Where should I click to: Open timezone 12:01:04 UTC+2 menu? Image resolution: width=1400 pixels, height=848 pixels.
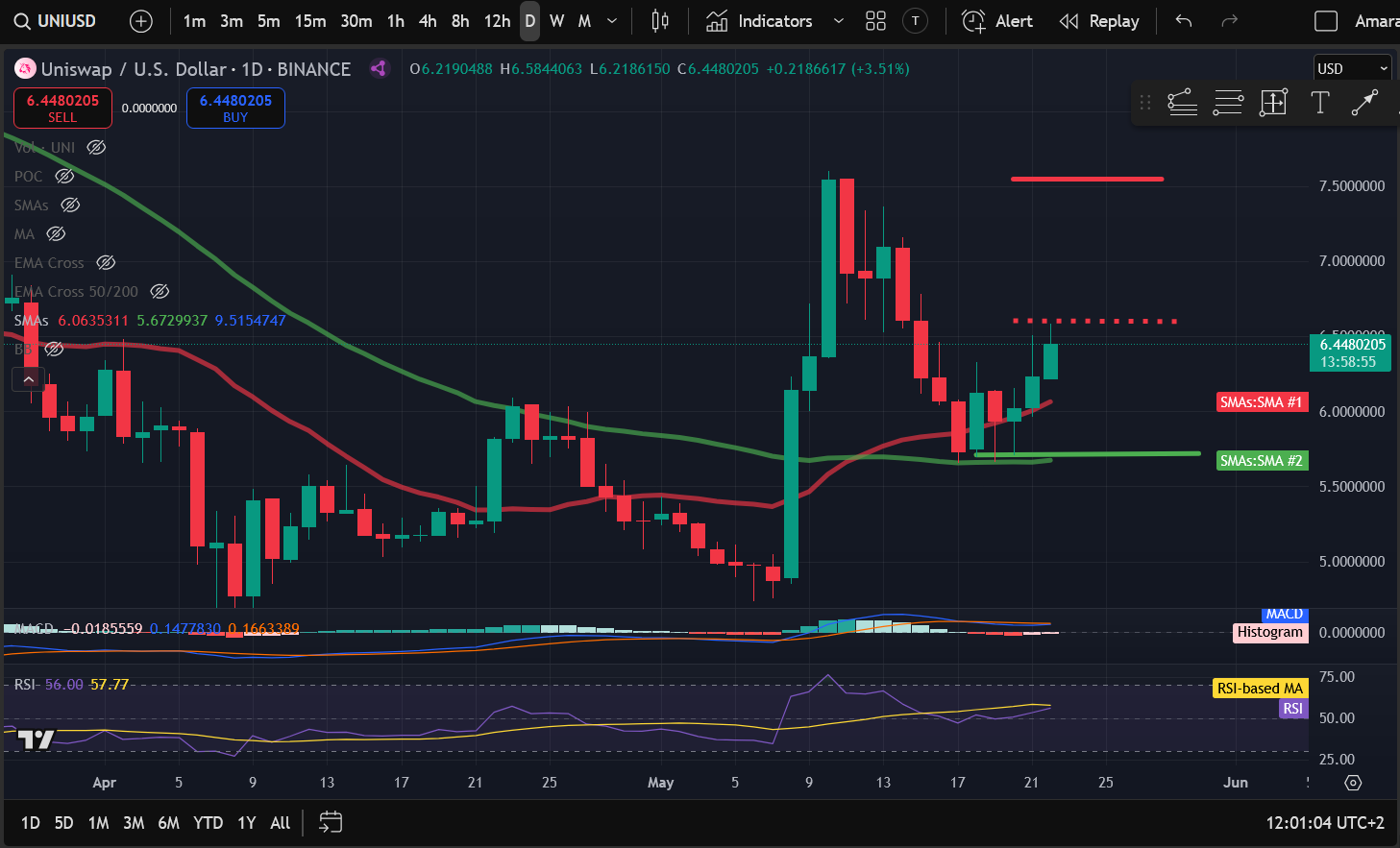point(1325,822)
